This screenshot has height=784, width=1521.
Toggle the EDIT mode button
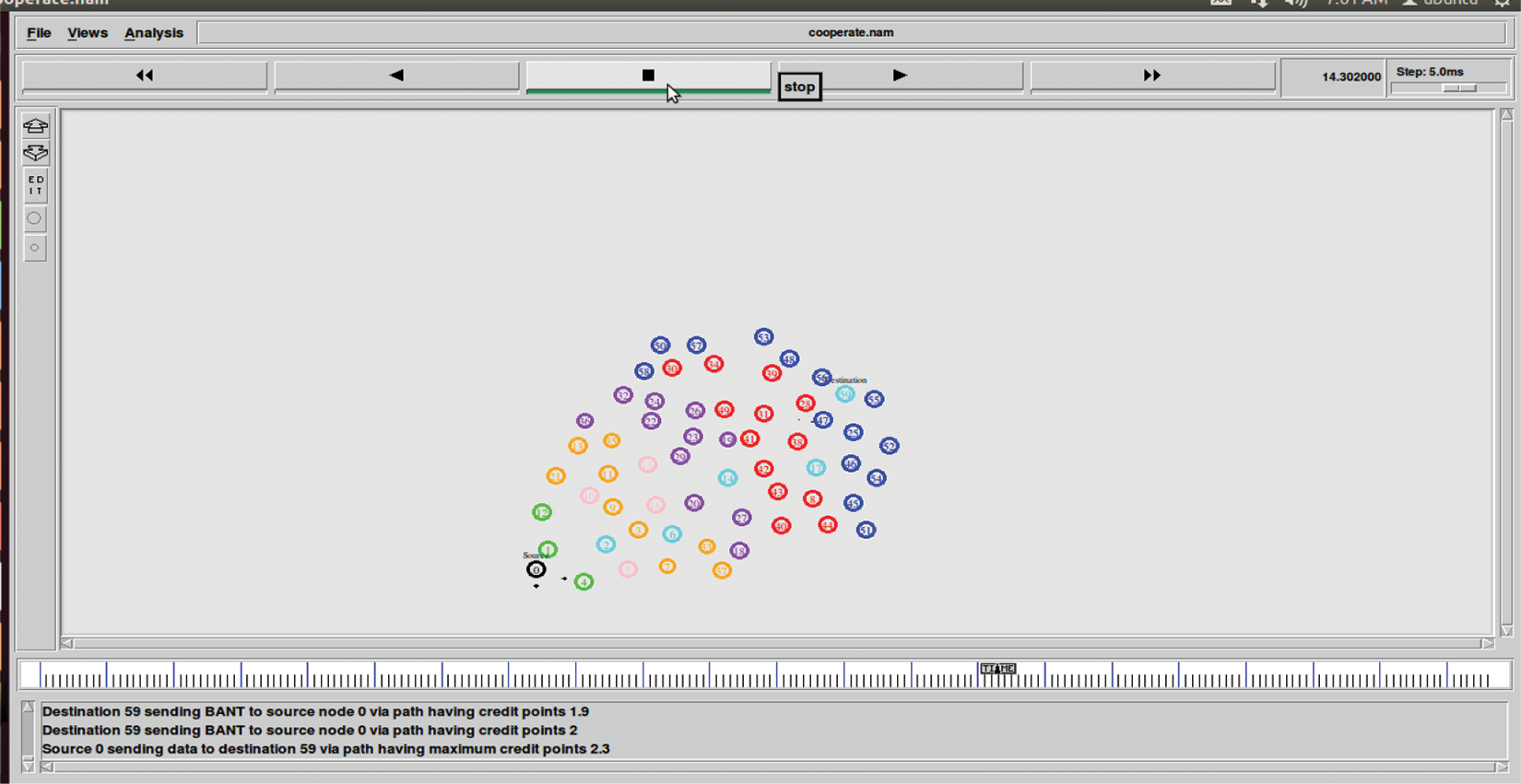(35, 186)
